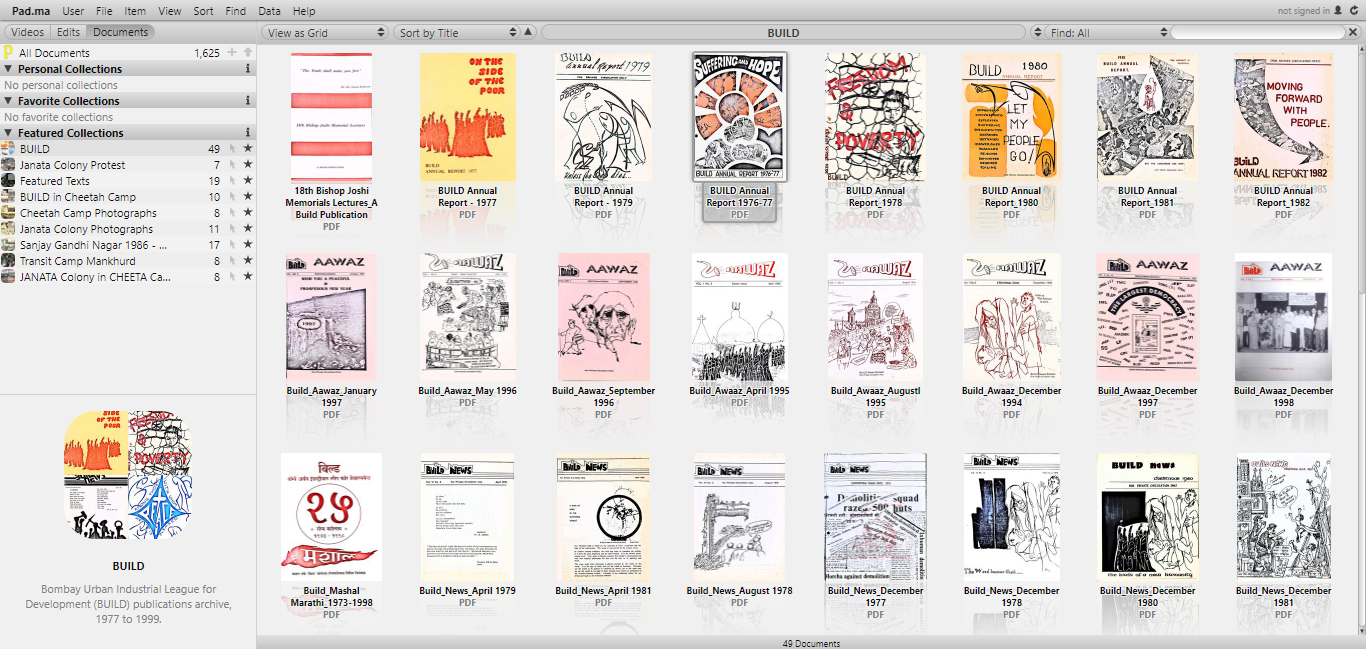Click the BUILD collection title bar

783,33
